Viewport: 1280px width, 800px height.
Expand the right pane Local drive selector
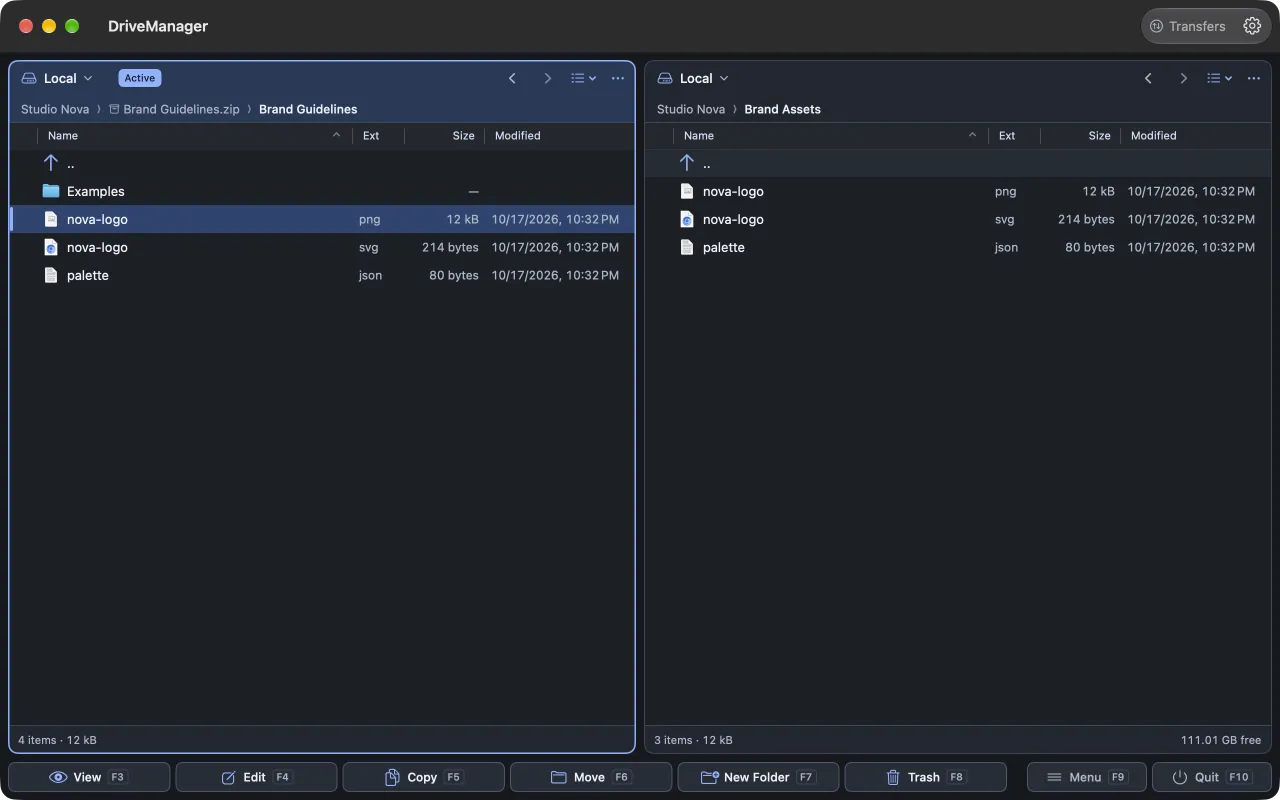click(x=693, y=78)
